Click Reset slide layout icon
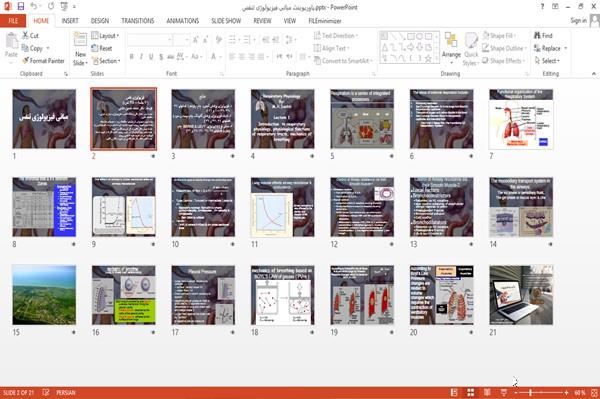600x399 pixels. tap(102, 48)
